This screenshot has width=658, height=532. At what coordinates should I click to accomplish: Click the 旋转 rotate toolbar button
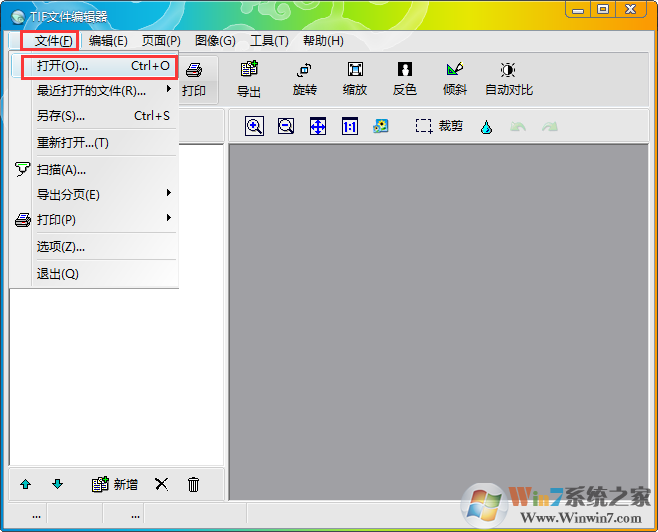click(x=304, y=79)
